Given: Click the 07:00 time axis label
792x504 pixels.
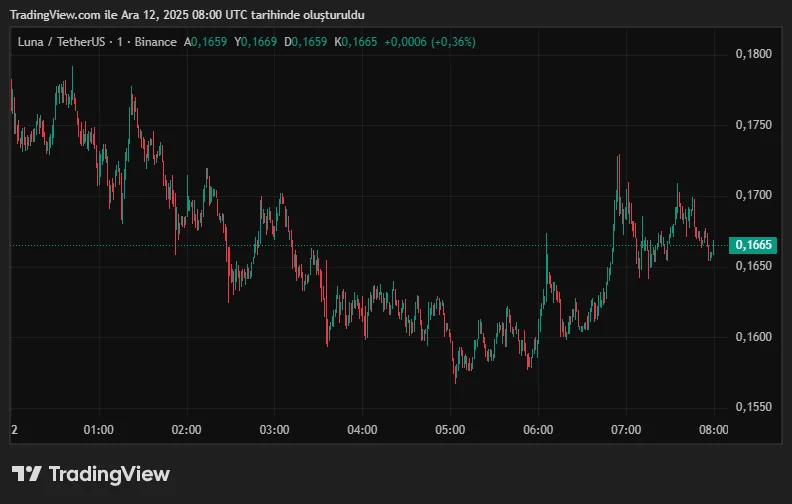Looking at the screenshot, I should [x=626, y=430].
